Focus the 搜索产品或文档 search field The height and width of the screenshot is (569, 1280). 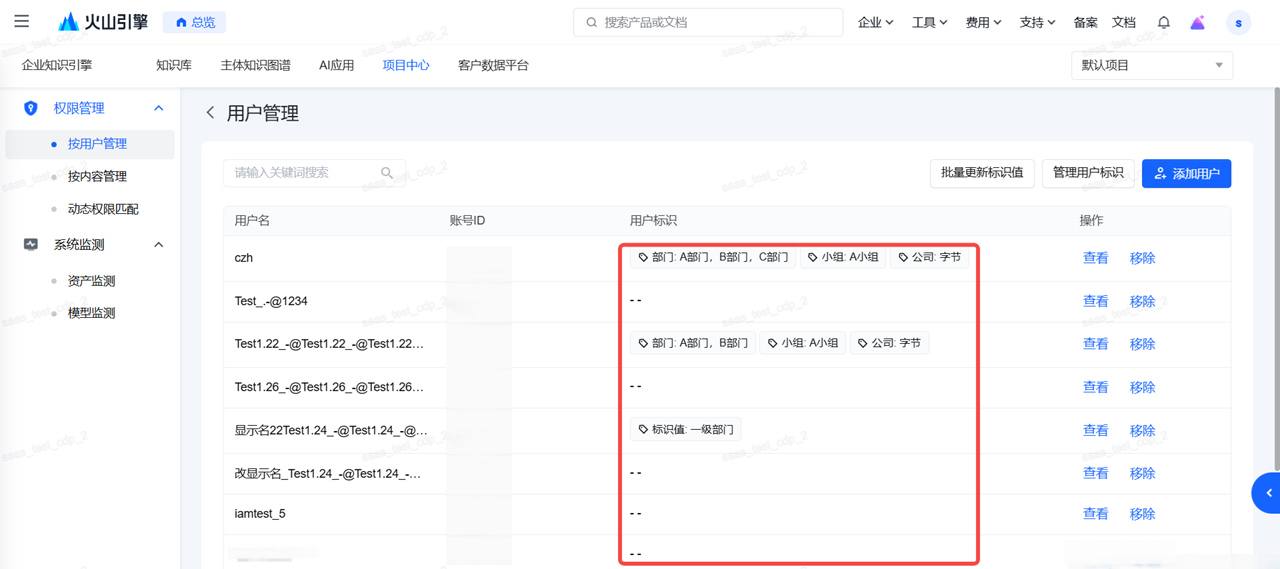(x=708, y=22)
